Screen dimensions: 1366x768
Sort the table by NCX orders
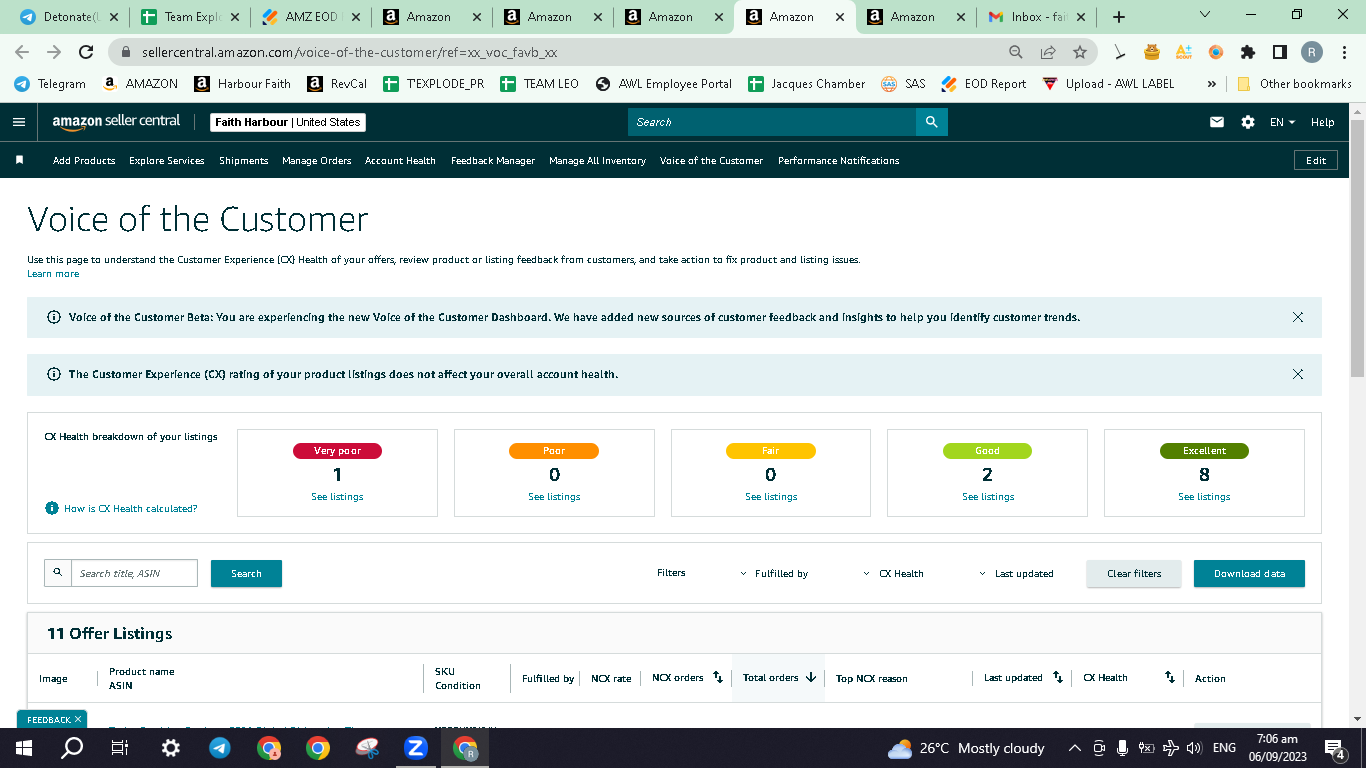click(718, 678)
